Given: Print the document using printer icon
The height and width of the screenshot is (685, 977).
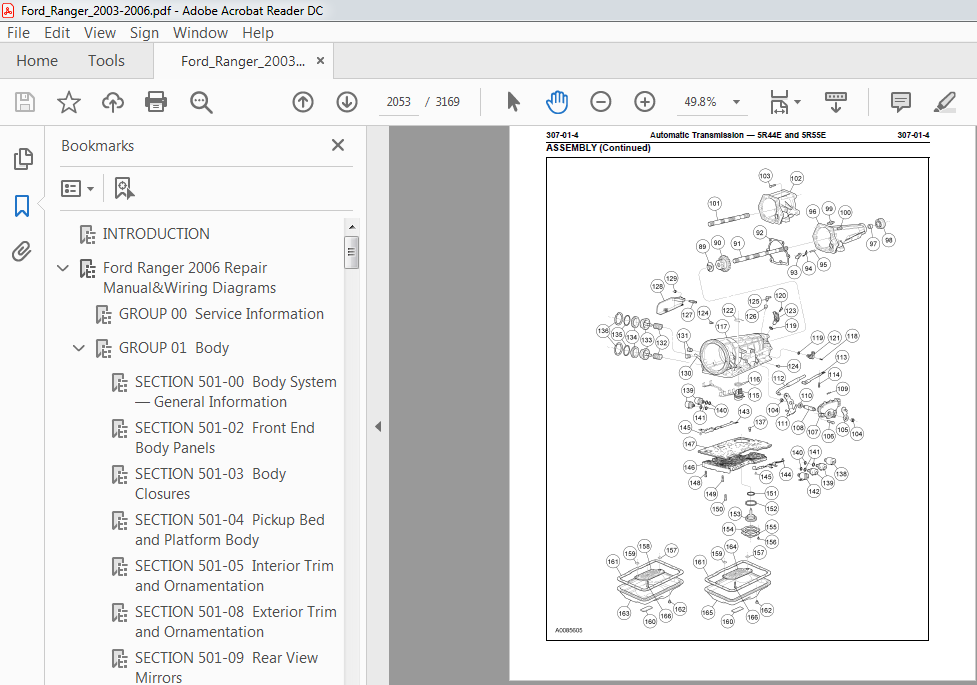Looking at the screenshot, I should [156, 102].
